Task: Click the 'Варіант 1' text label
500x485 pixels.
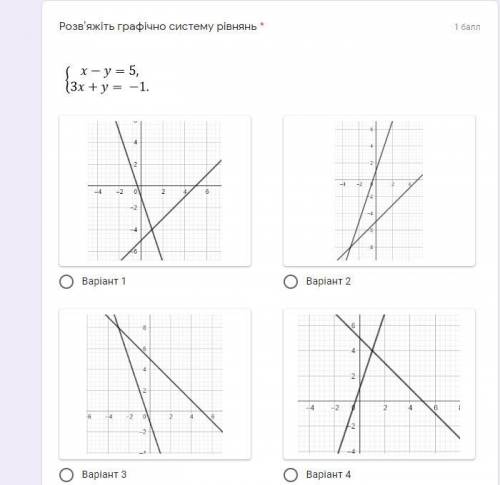Action: 104,281
